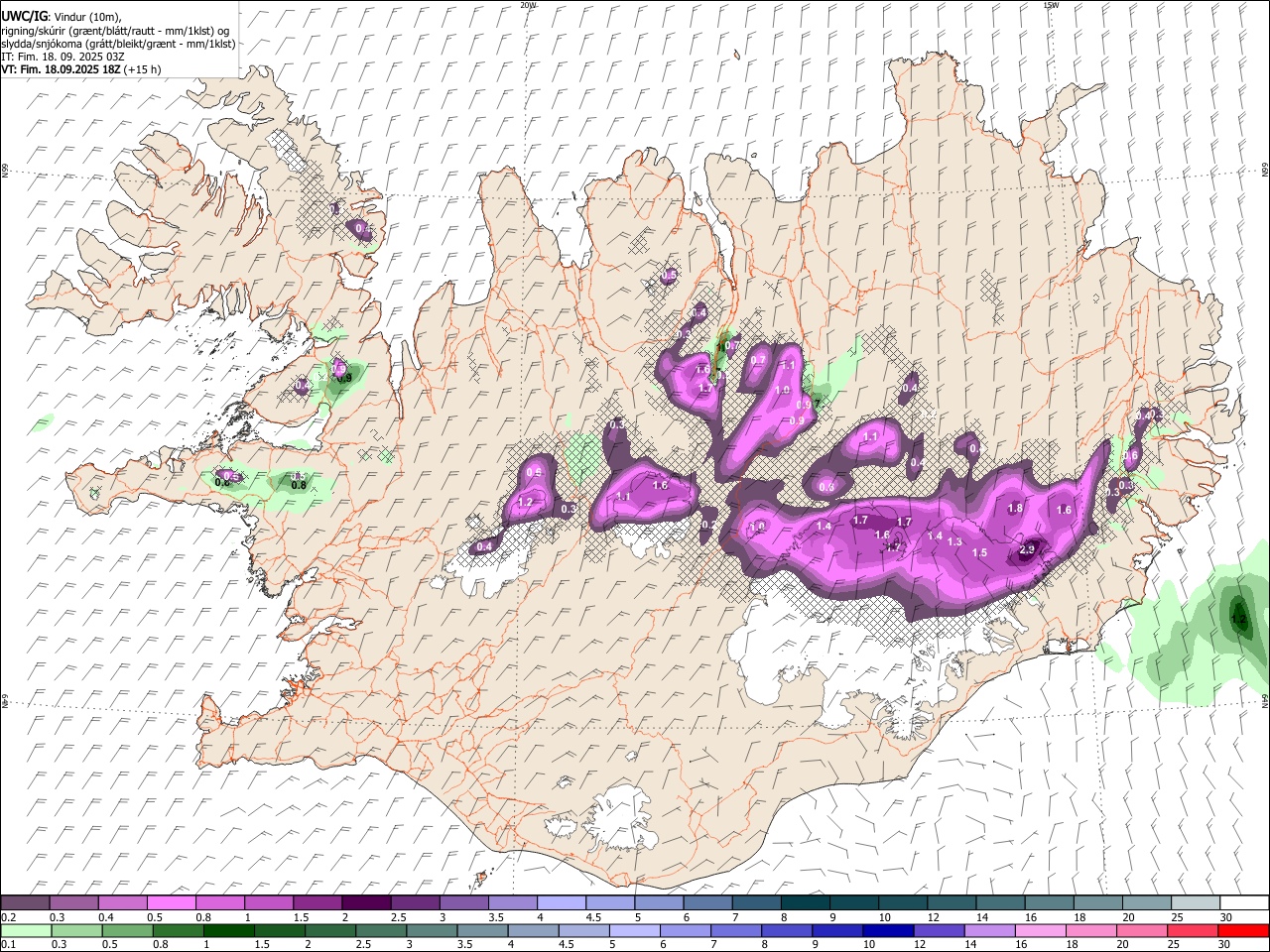Click the 1.3 snowfall value on the map

(954, 541)
